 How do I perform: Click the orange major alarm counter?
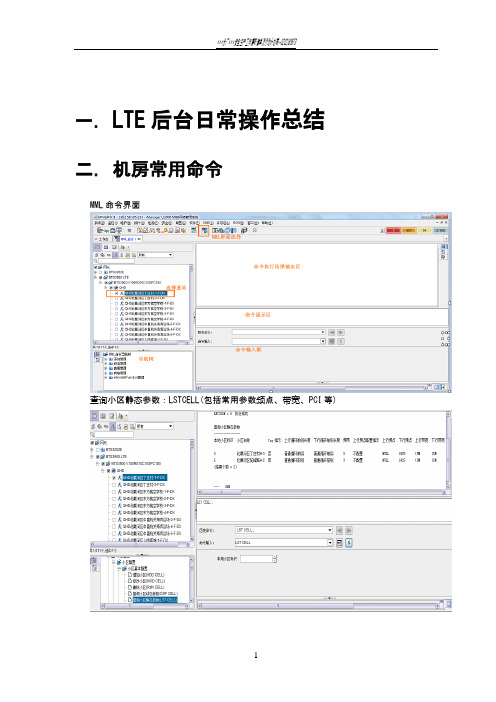click(408, 230)
